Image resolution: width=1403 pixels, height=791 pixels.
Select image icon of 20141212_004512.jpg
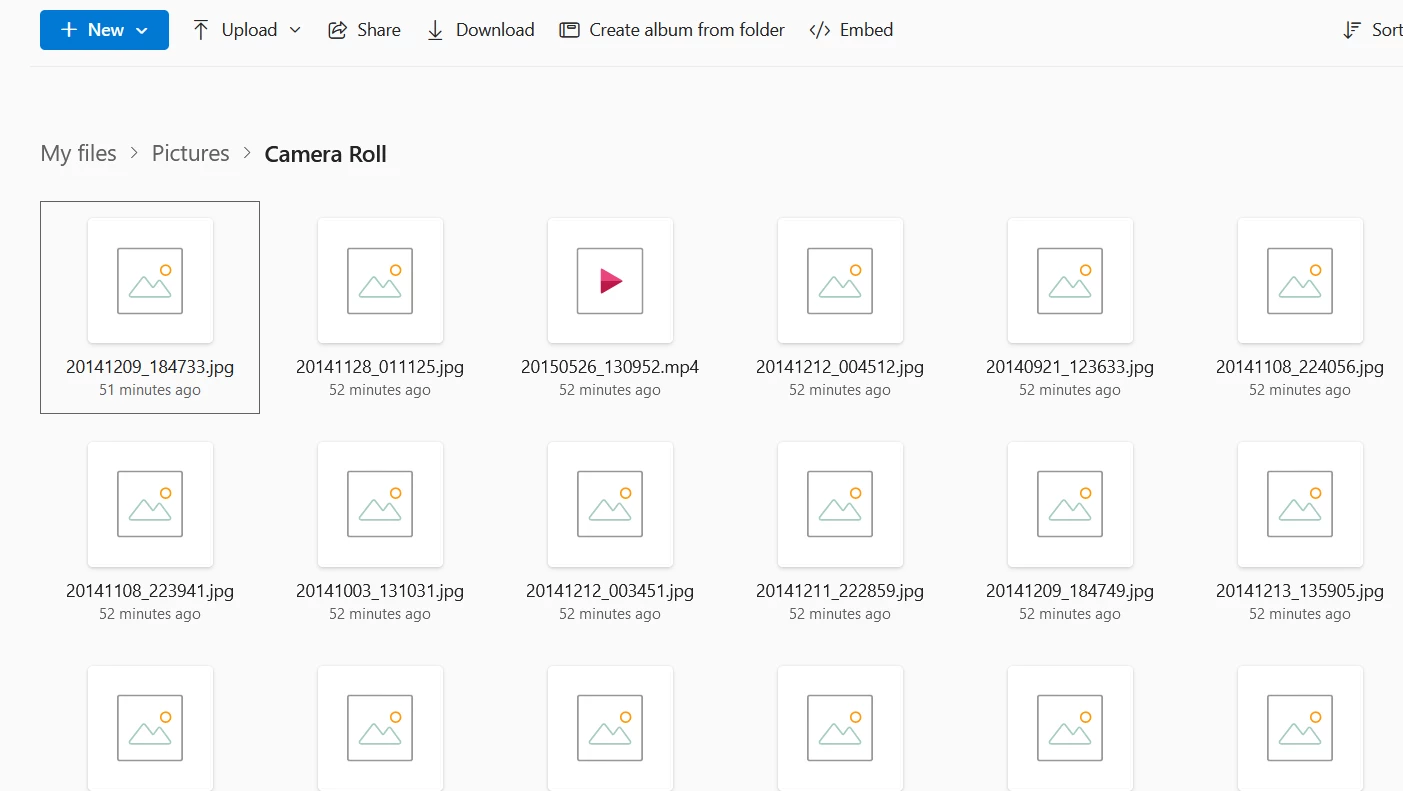pyautogui.click(x=840, y=281)
